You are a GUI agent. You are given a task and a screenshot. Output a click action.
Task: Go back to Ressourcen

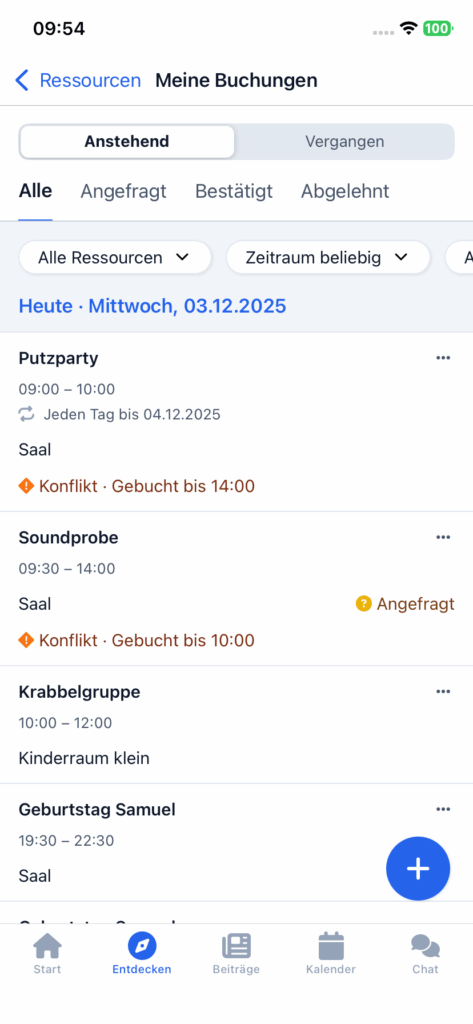click(78, 80)
